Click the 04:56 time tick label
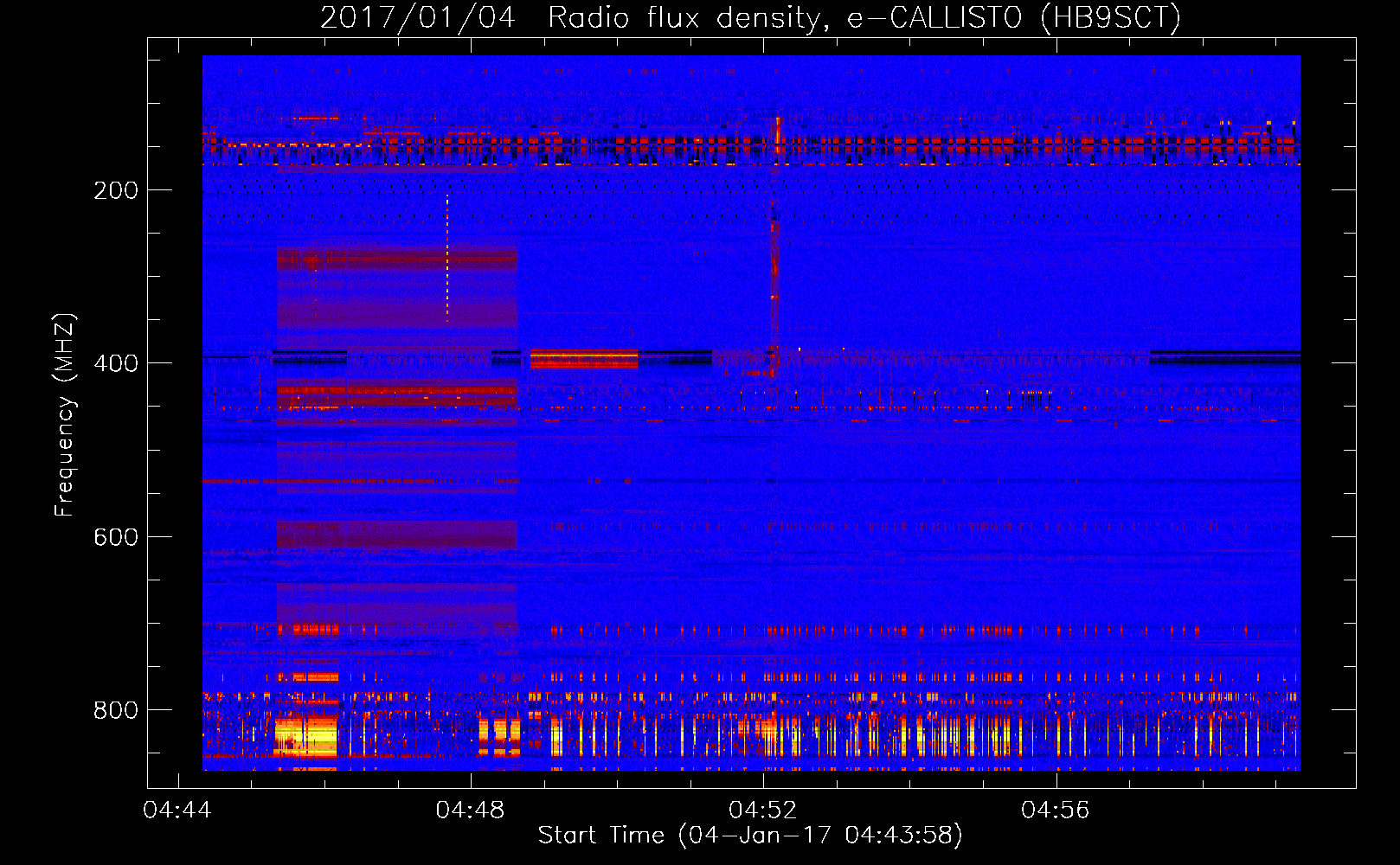1400x865 pixels. 1055,811
